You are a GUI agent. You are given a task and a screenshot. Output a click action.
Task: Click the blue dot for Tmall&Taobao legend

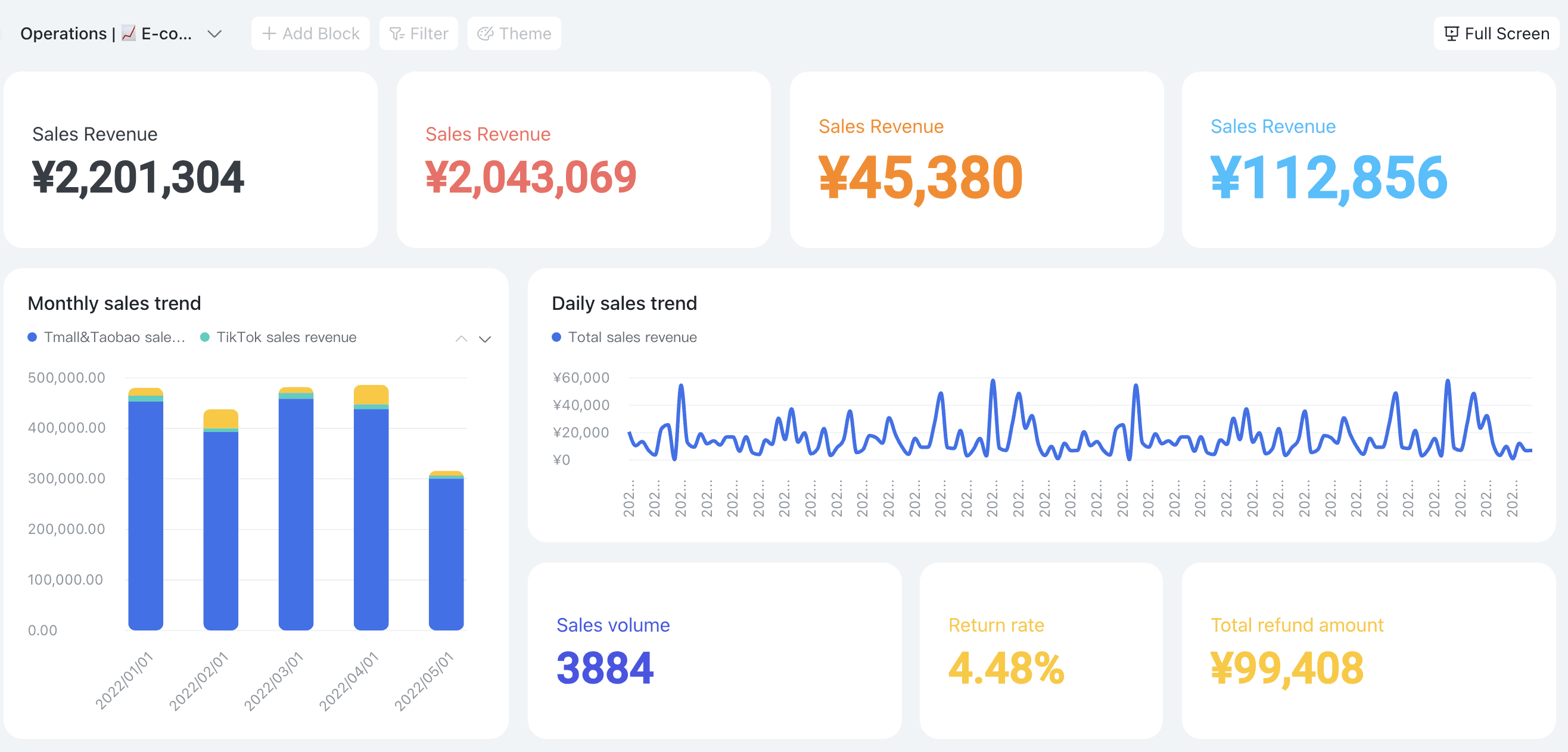coord(32,337)
